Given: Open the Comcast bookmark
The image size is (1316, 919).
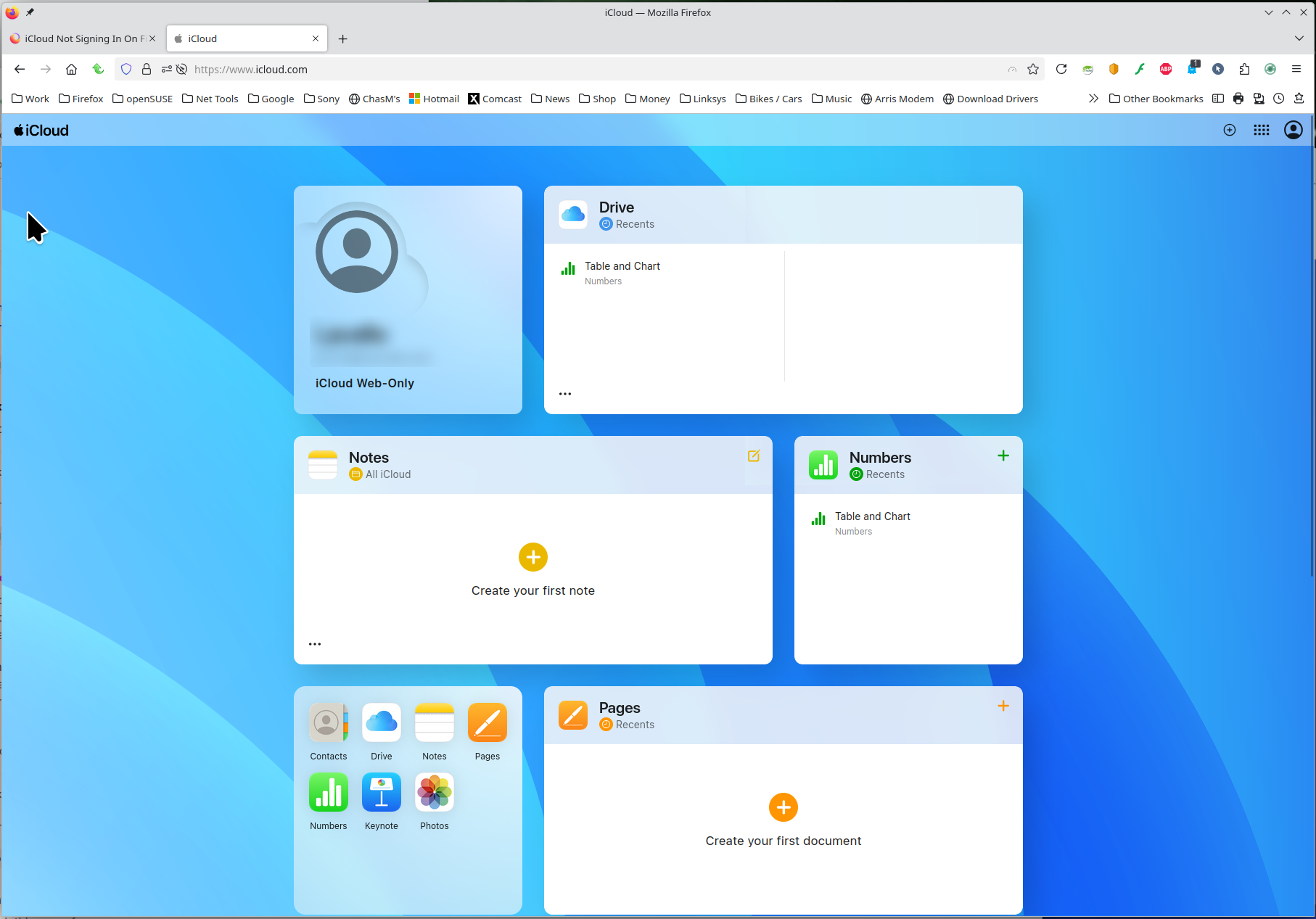Looking at the screenshot, I should coord(495,99).
